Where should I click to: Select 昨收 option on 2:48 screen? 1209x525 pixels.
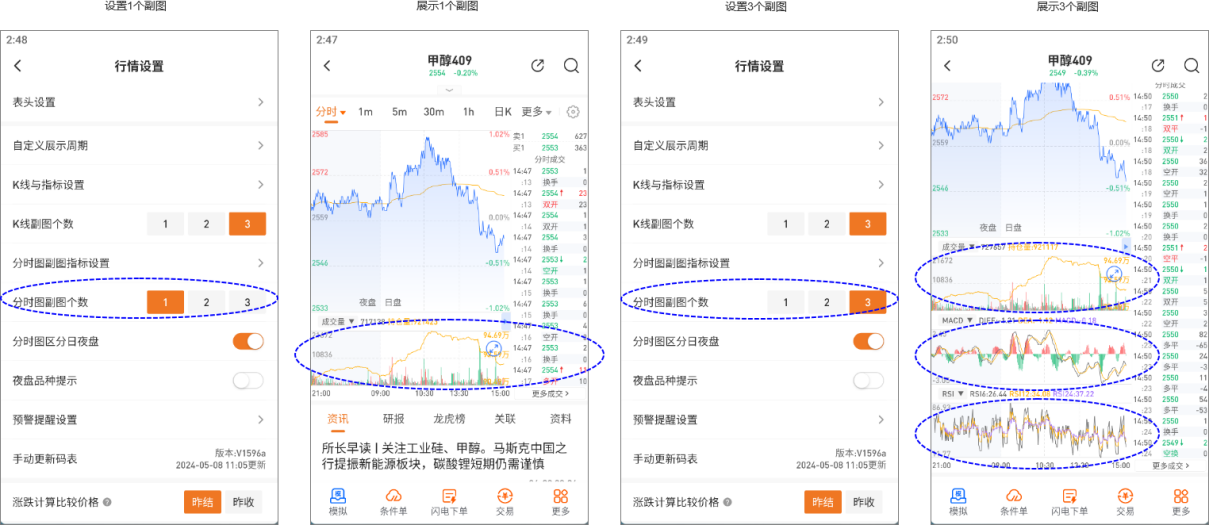tap(243, 502)
